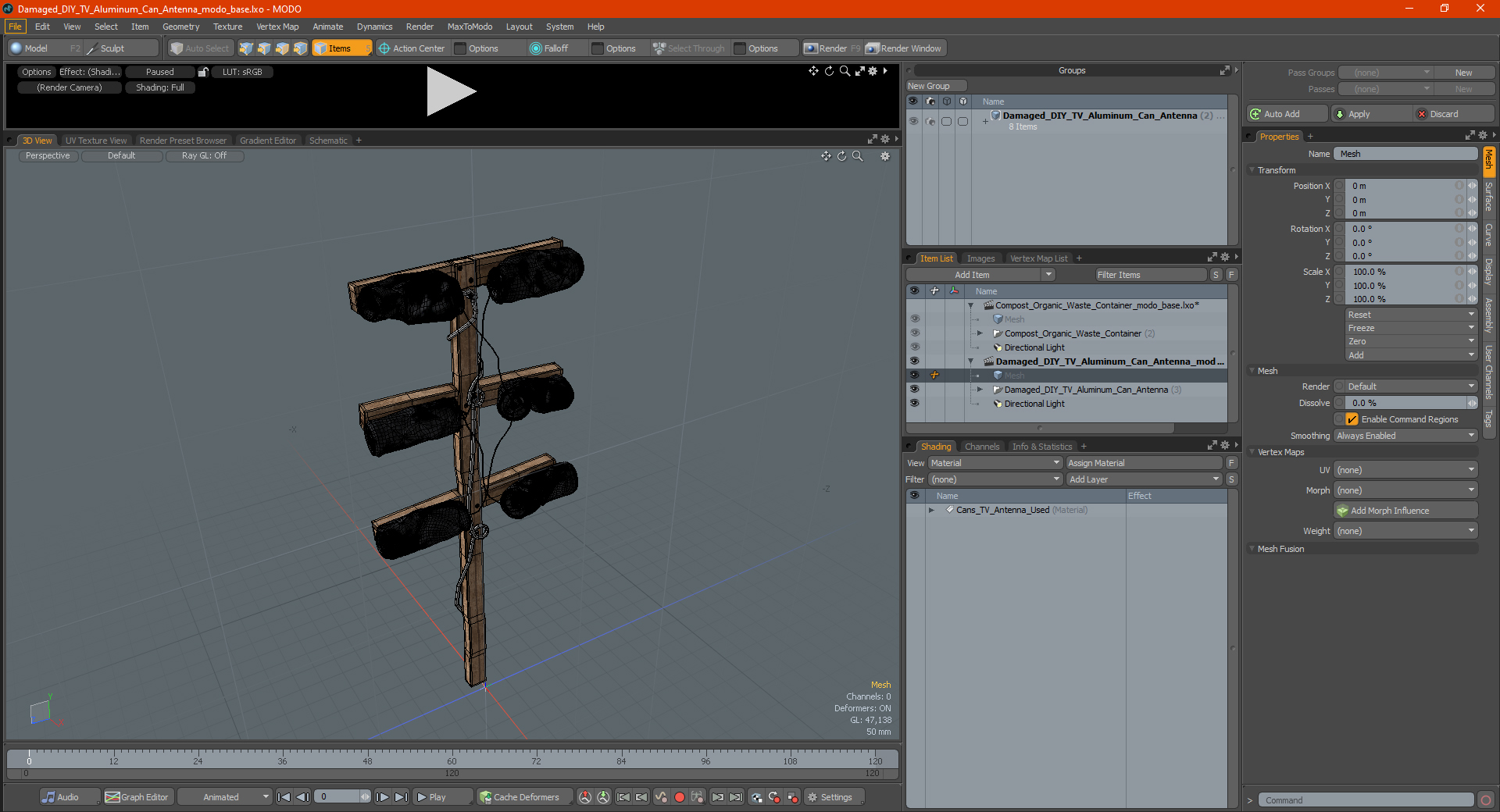The height and width of the screenshot is (812, 1500).
Task: Open Smoothing Always Enabled dropdown
Action: click(1405, 436)
